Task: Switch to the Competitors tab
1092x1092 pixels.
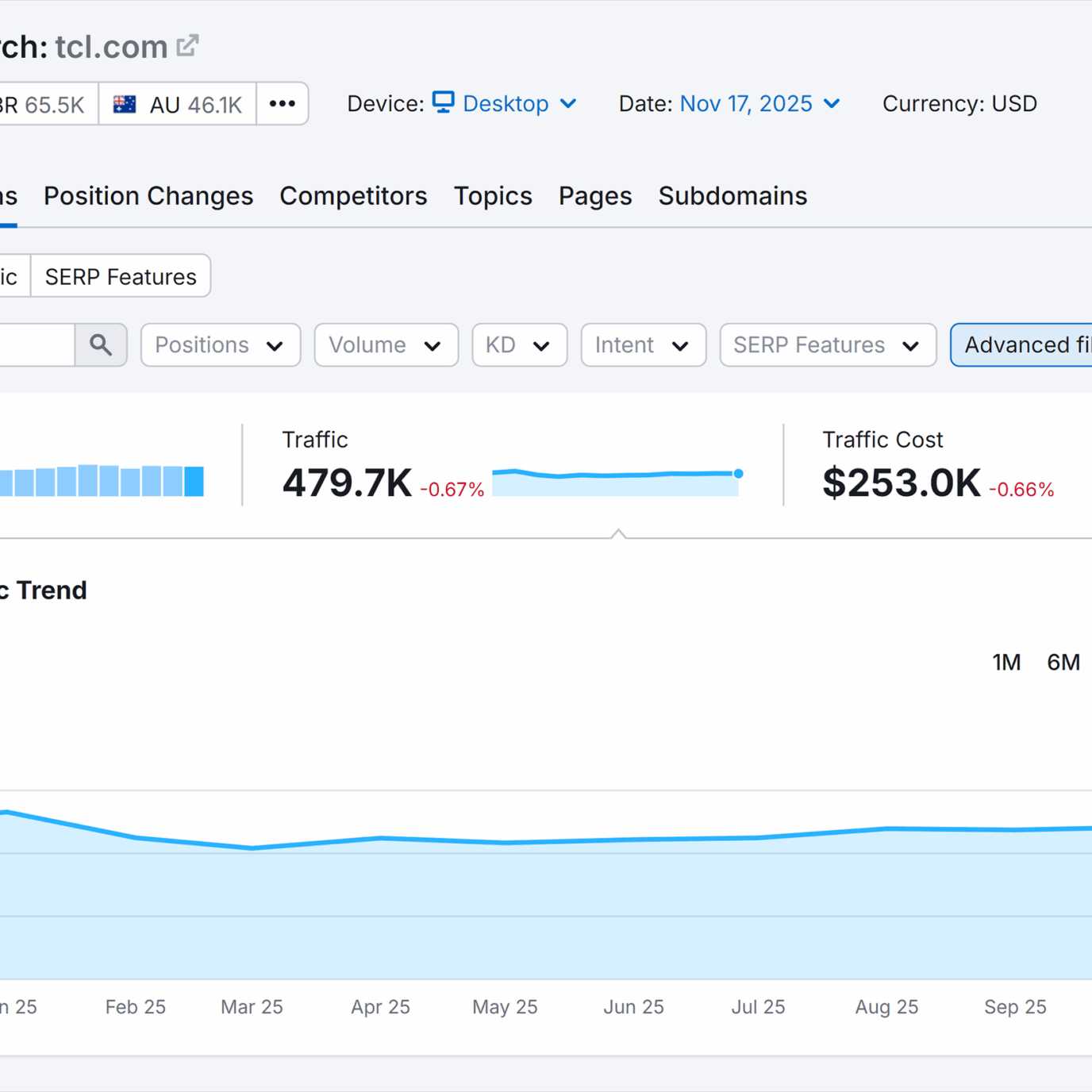Action: [x=353, y=196]
